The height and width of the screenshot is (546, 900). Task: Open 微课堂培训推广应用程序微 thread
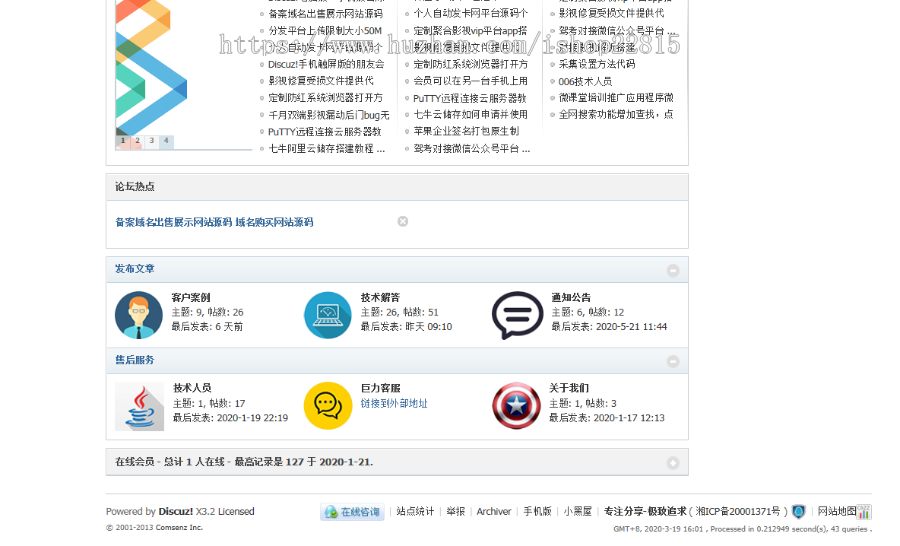[616, 98]
